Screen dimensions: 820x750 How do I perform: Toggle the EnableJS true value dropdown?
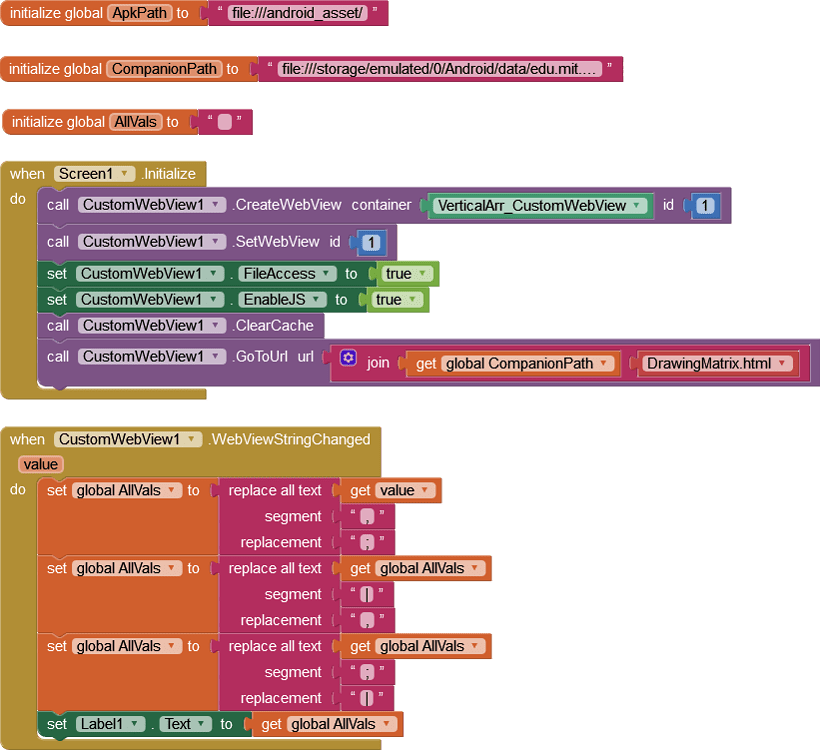click(413, 300)
